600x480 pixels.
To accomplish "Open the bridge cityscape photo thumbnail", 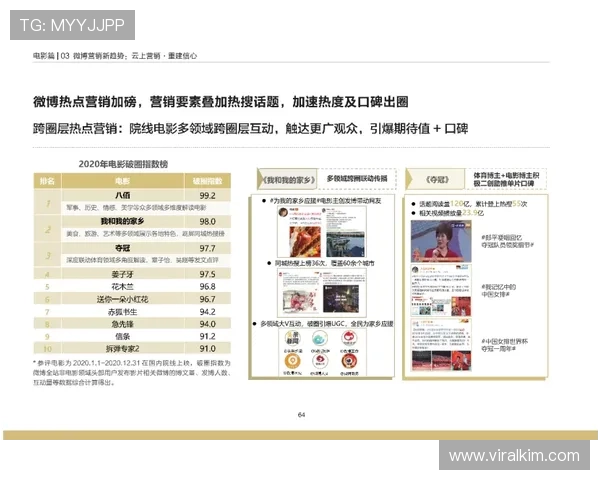I will (x=346, y=245).
